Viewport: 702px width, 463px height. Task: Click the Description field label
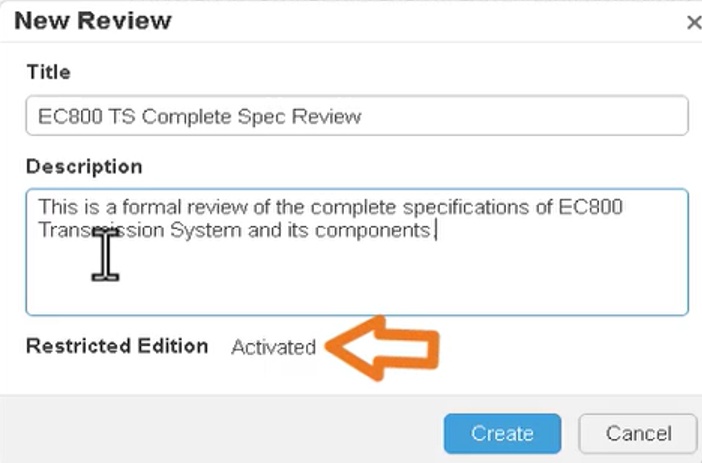click(x=84, y=166)
